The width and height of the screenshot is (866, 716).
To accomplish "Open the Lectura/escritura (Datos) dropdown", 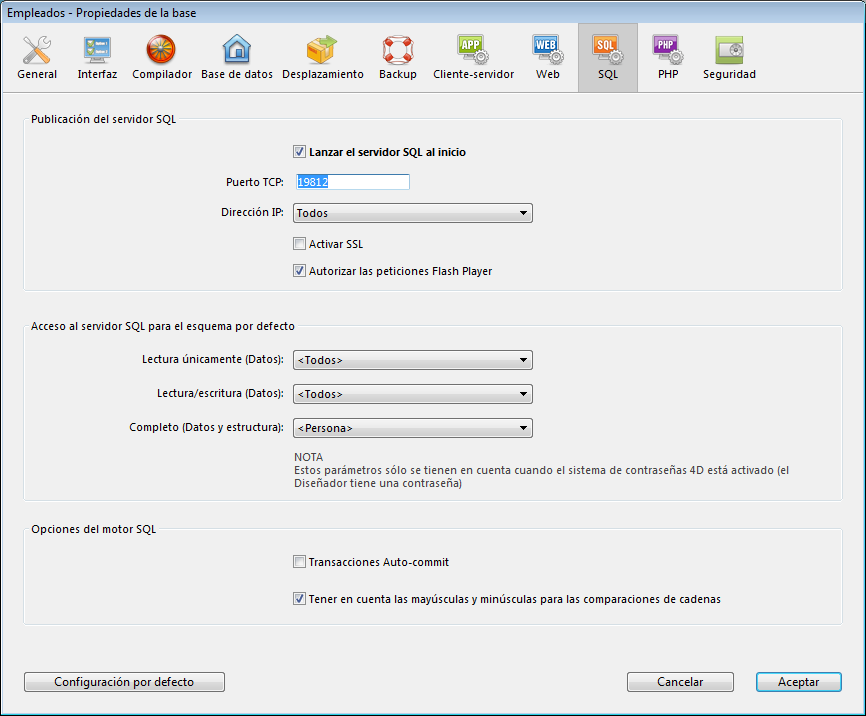I will [x=413, y=394].
